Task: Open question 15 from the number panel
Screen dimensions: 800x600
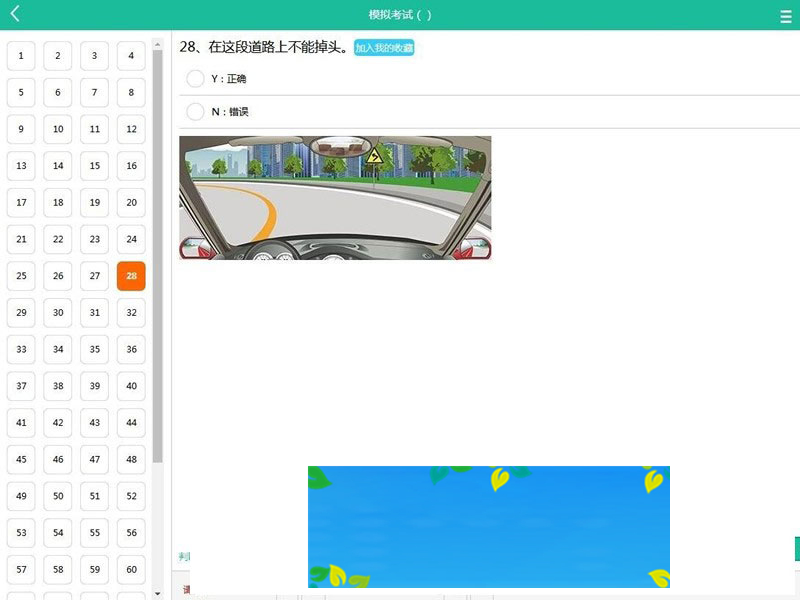Action: tap(94, 165)
